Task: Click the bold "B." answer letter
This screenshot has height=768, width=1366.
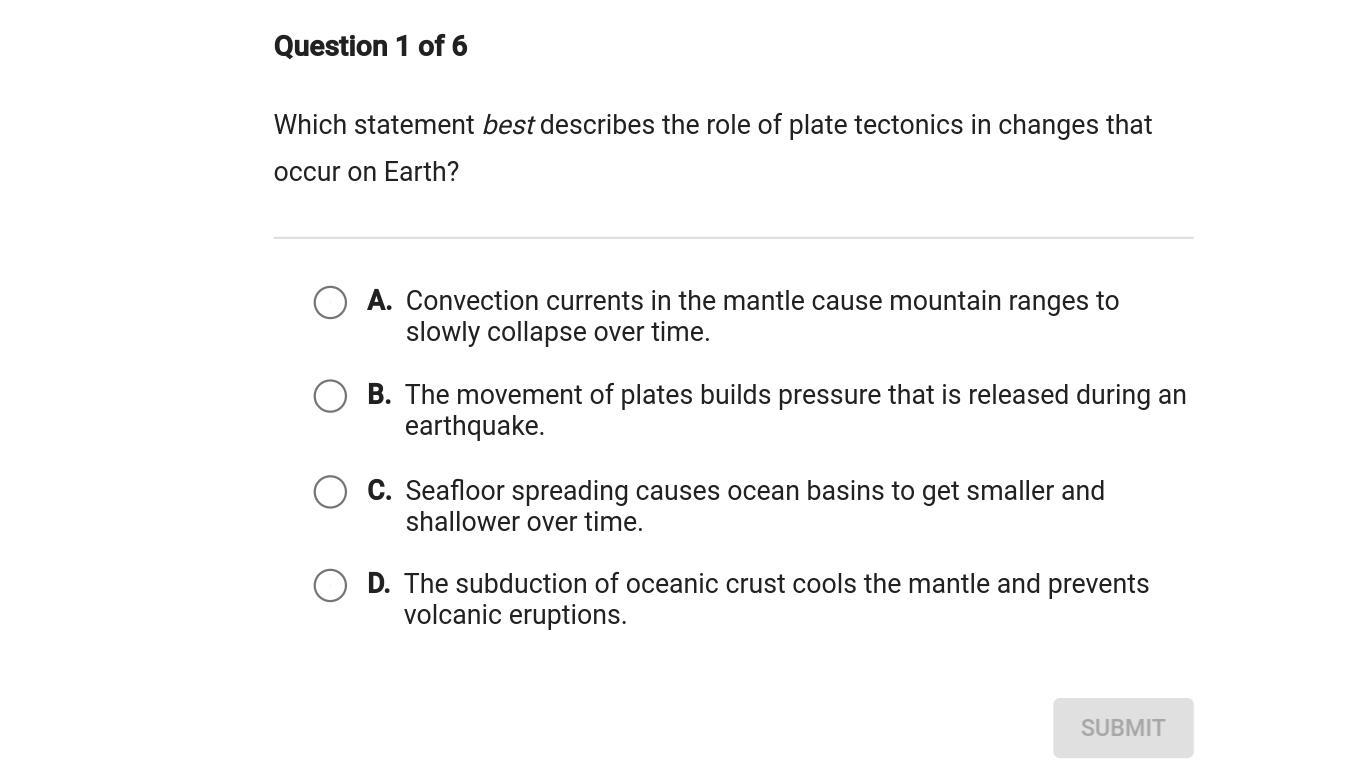Action: click(380, 395)
